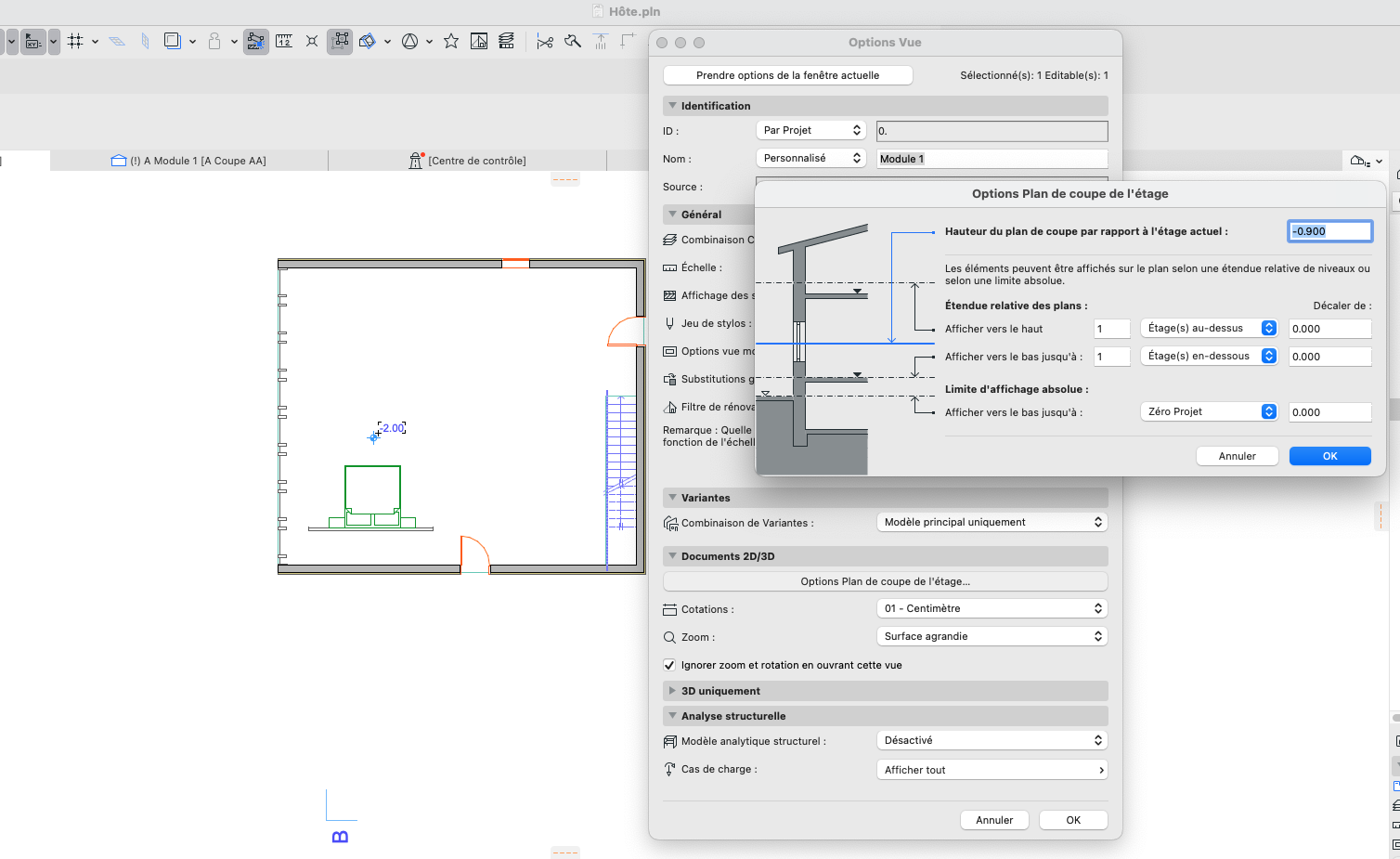Click the ID input field containing 0.
1400x859 pixels.
tap(992, 131)
